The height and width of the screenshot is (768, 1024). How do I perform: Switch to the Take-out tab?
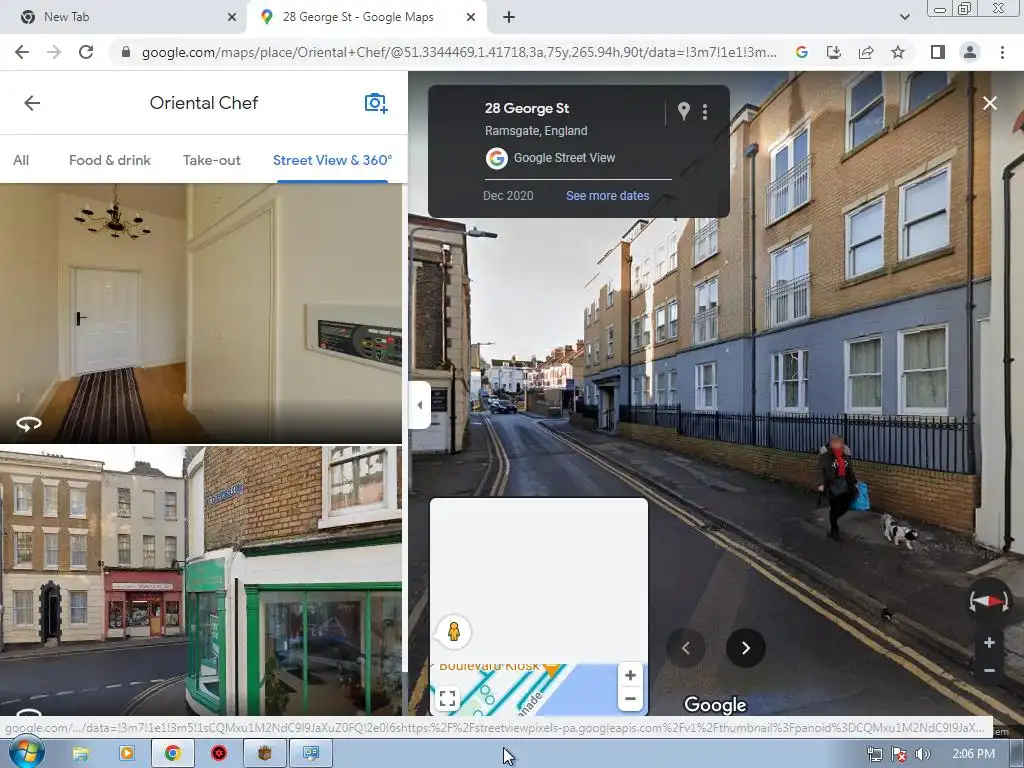point(212,160)
